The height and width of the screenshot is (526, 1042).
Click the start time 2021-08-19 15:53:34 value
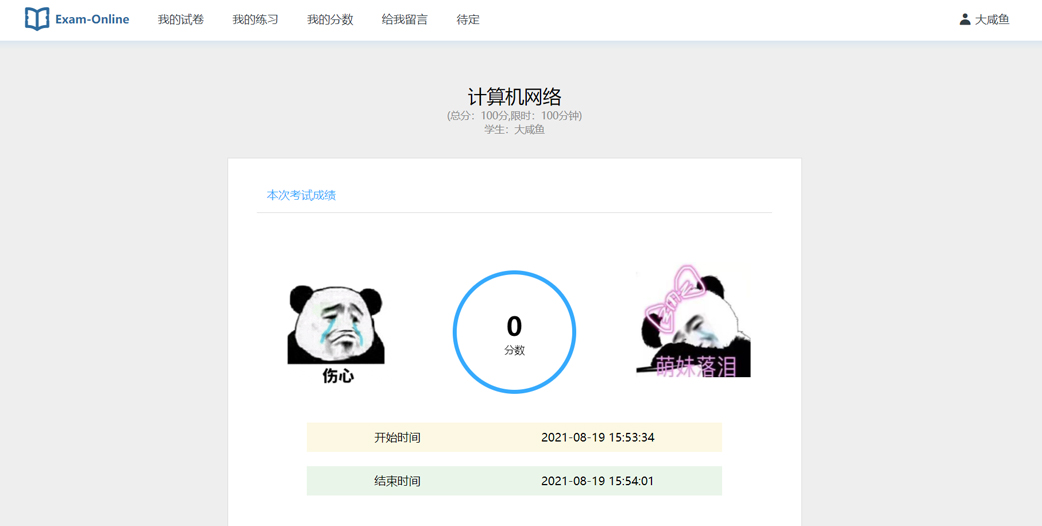pos(597,437)
